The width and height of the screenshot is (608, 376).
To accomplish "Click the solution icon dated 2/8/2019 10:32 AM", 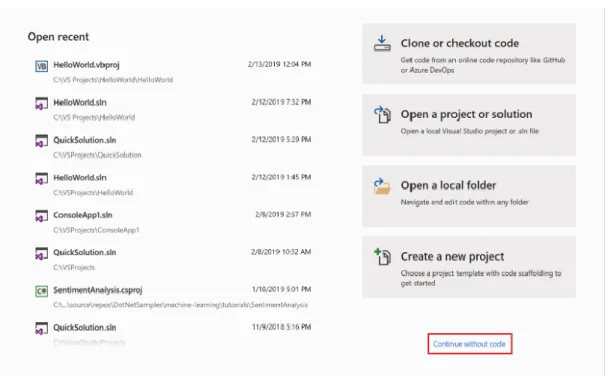I will [x=41, y=254].
